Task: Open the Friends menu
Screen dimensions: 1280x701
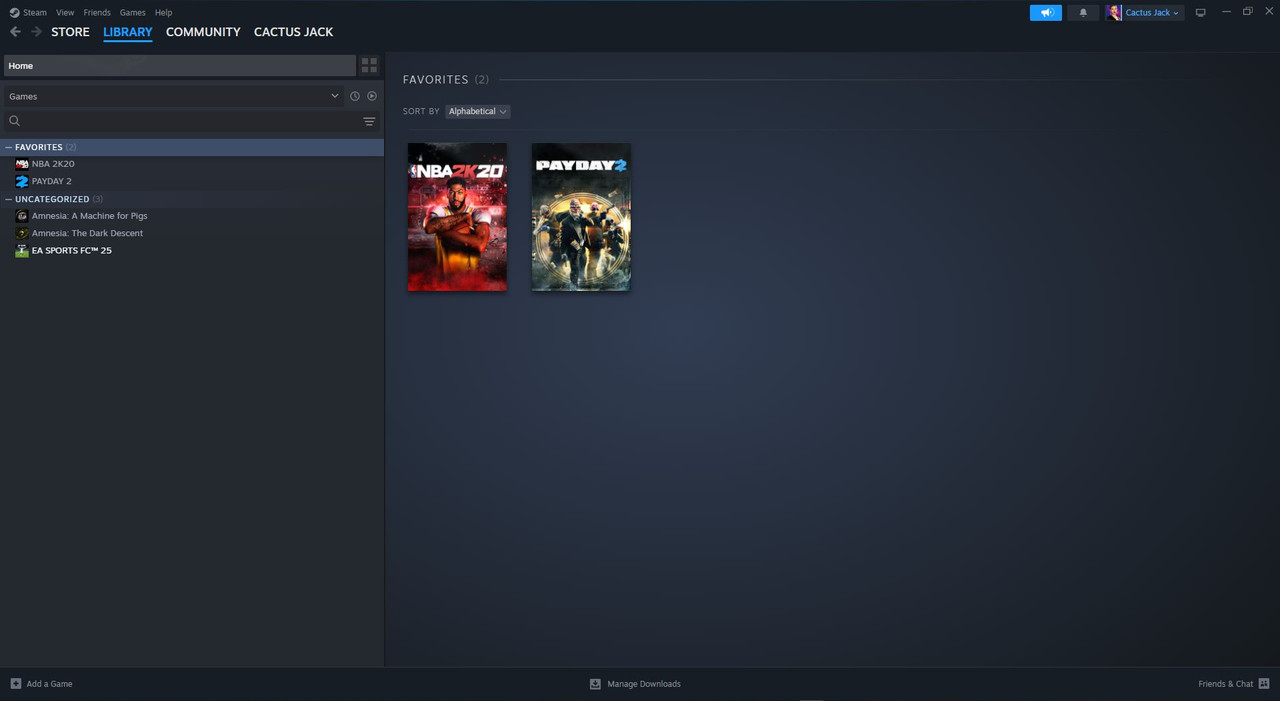Action: [x=97, y=13]
